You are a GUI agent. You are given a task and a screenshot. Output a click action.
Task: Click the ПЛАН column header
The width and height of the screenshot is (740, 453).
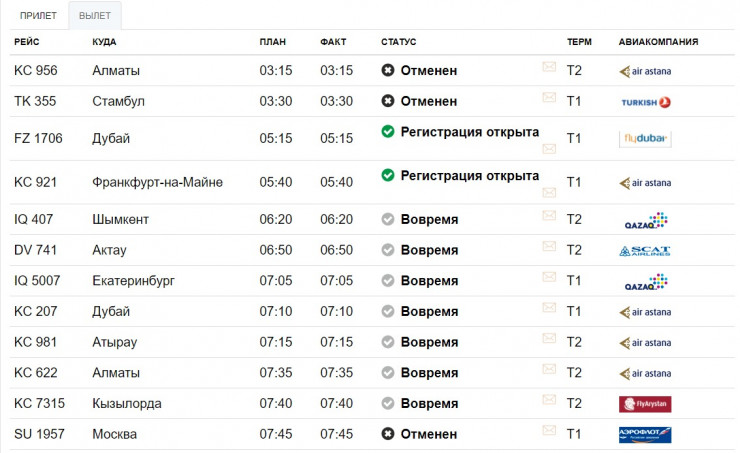tap(272, 42)
